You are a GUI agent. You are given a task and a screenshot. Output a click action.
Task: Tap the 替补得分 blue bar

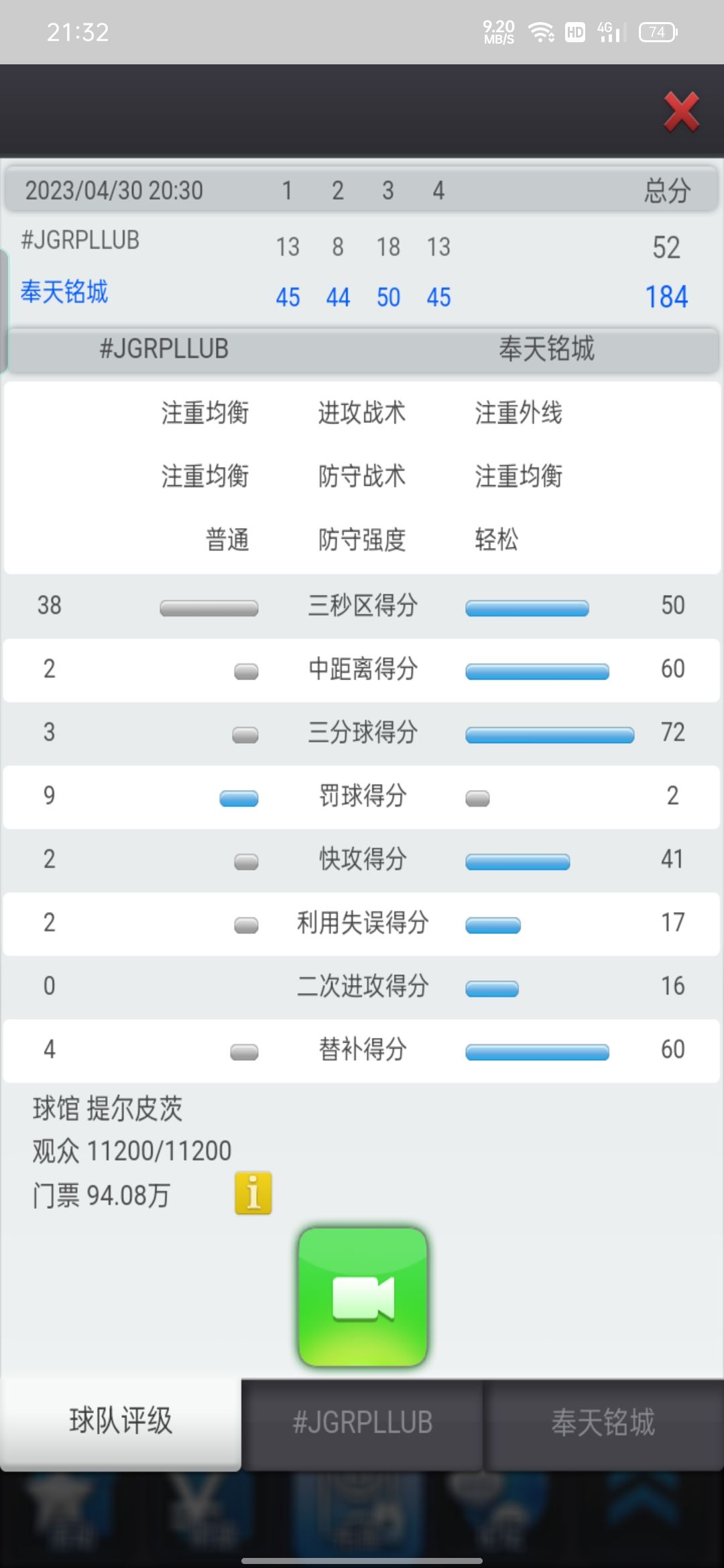[x=537, y=1052]
